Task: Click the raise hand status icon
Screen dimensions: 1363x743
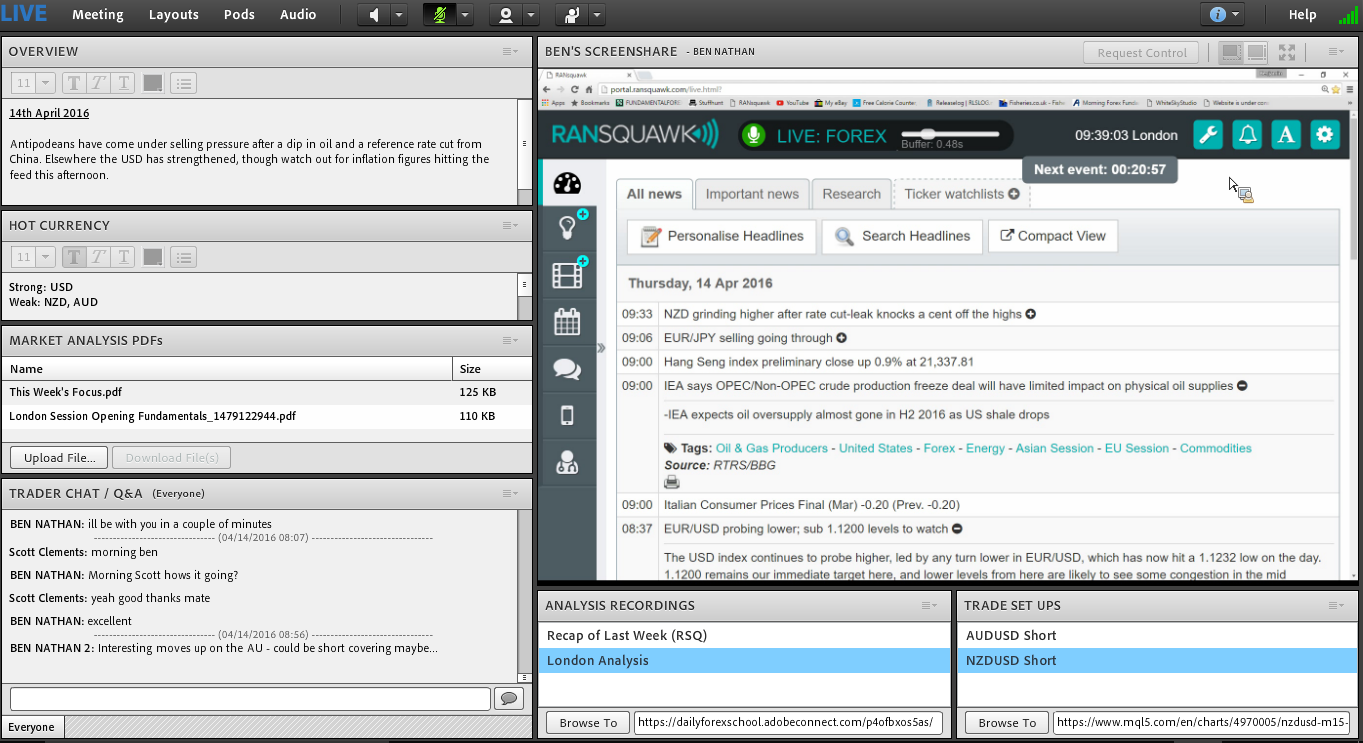Action: 571,15
